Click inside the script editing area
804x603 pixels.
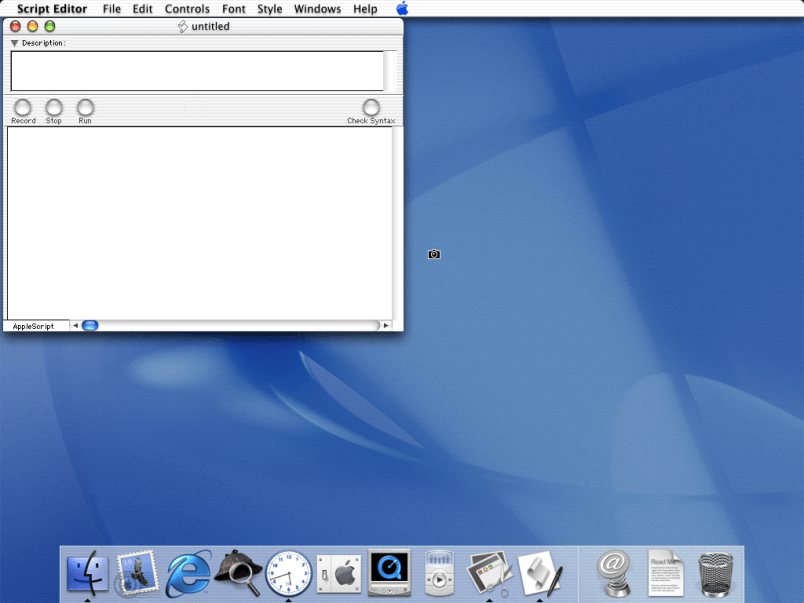pos(199,223)
